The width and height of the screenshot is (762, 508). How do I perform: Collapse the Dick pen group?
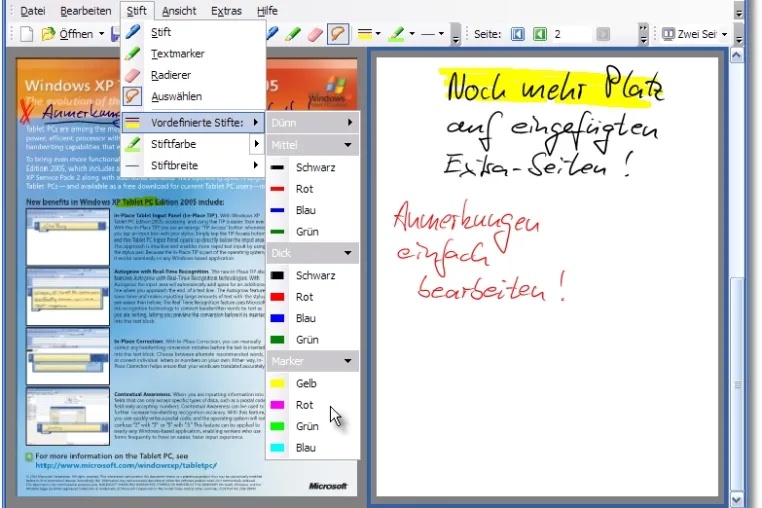(x=312, y=253)
